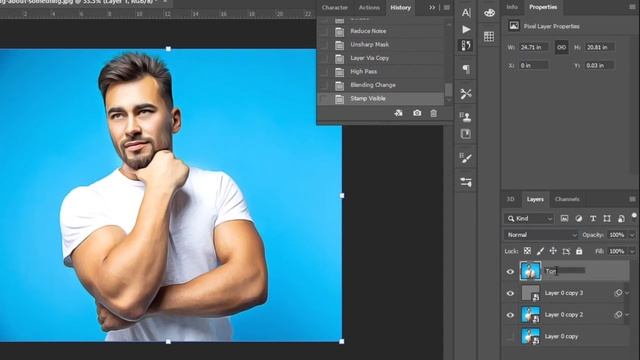The width and height of the screenshot is (640, 360).
Task: Switch to the Info tab
Action: tap(512, 7)
